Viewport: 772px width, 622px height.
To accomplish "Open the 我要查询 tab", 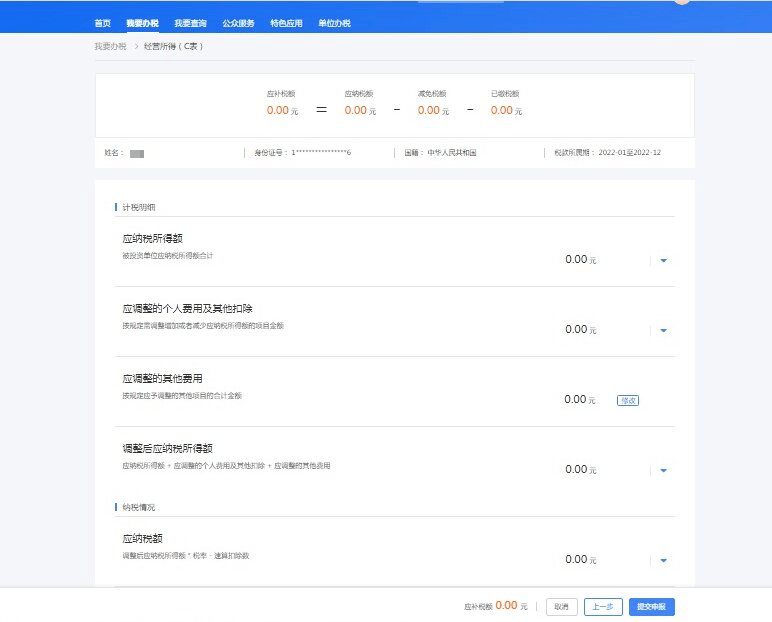I will tap(190, 23).
